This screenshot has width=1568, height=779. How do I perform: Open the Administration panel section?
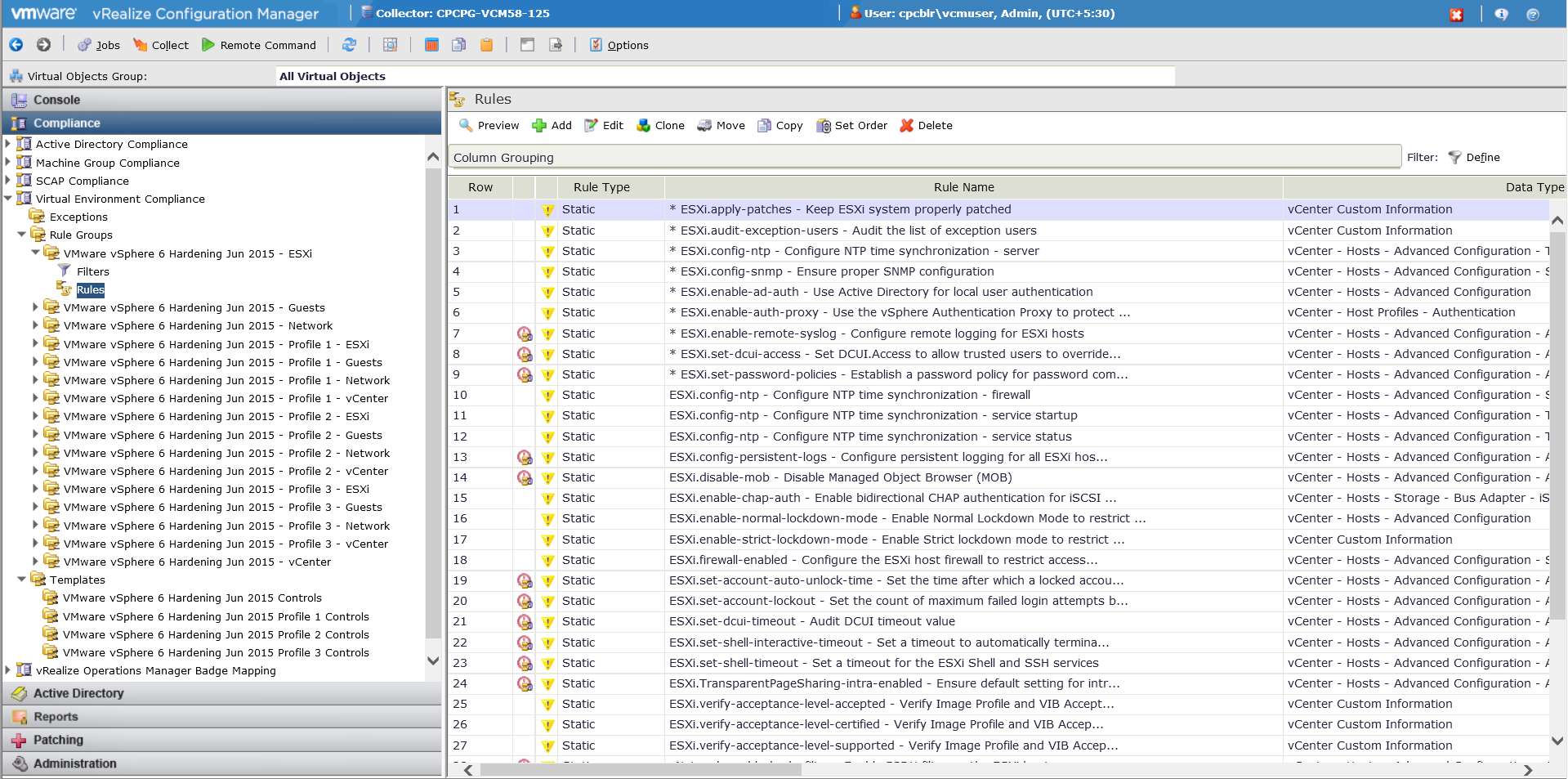[222, 763]
